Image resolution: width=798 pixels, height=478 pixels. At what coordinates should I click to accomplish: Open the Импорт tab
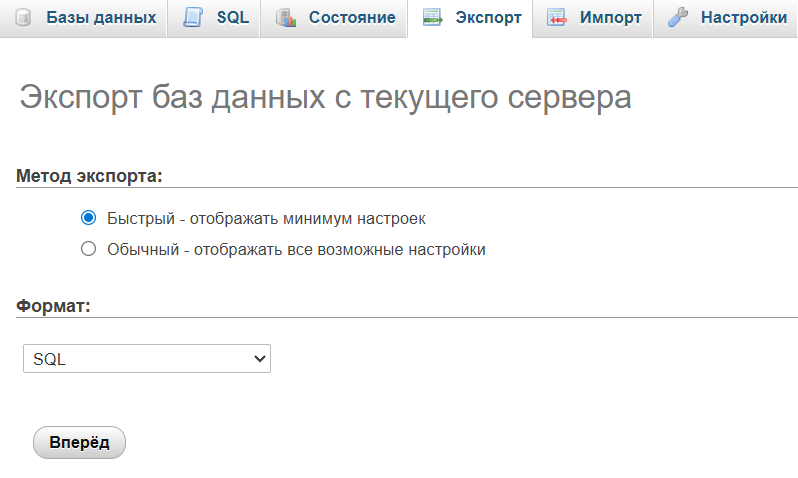point(610,18)
